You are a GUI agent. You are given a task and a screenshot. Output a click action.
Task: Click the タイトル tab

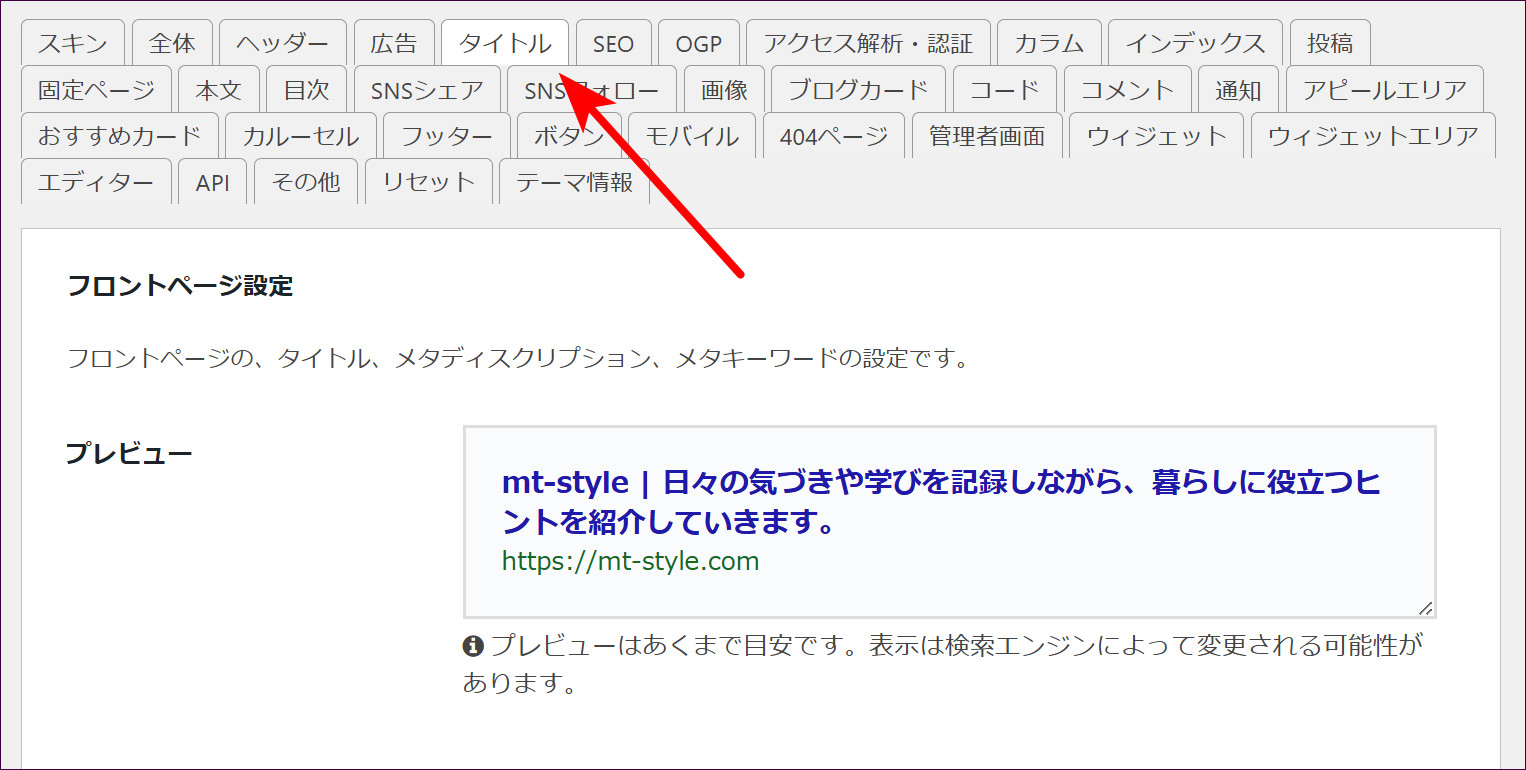(505, 44)
